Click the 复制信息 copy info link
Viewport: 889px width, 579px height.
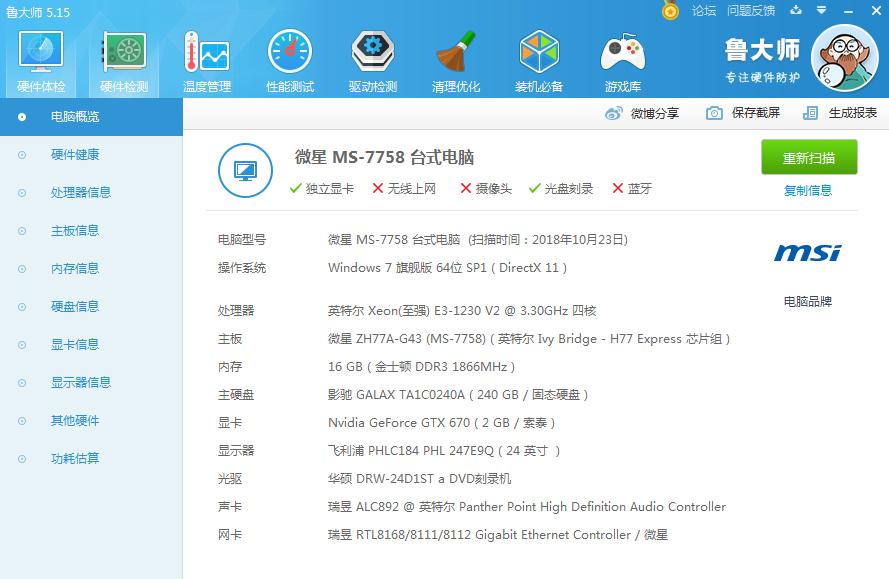[x=807, y=189]
